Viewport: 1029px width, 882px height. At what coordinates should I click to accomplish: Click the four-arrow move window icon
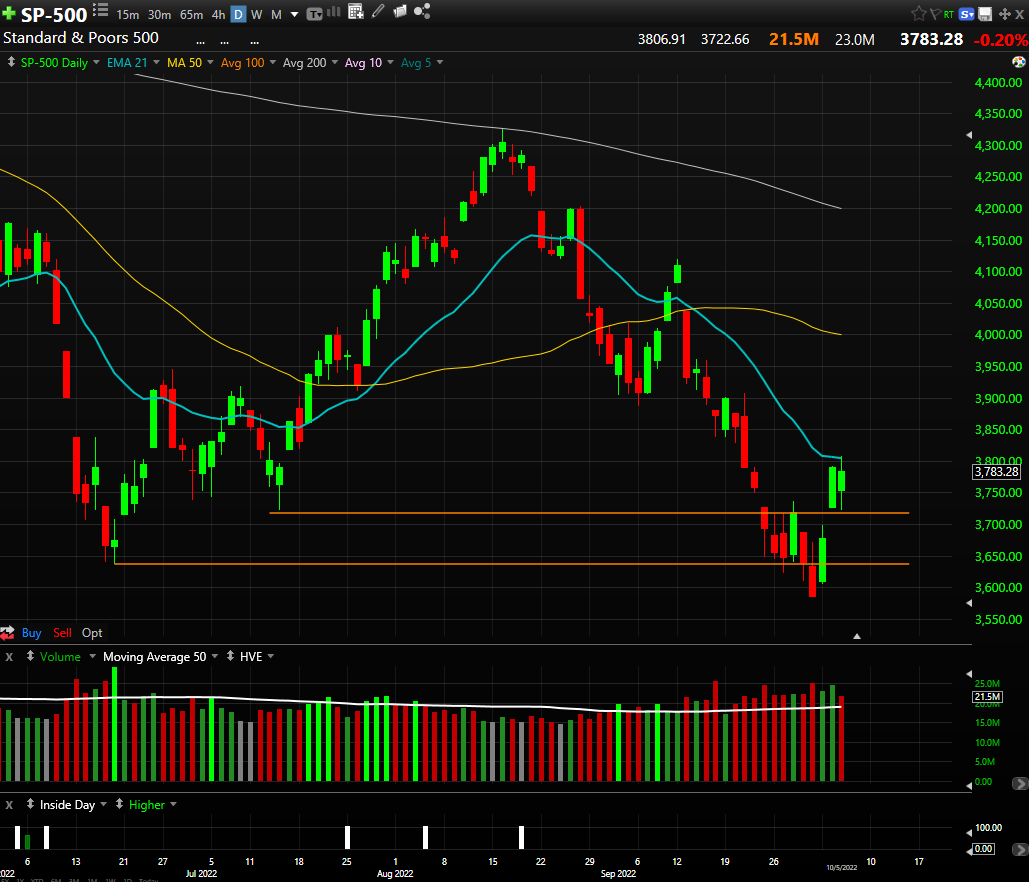(x=1004, y=14)
